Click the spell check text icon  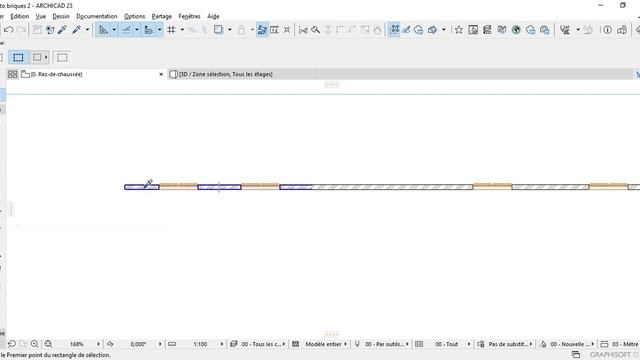(x=565, y=30)
